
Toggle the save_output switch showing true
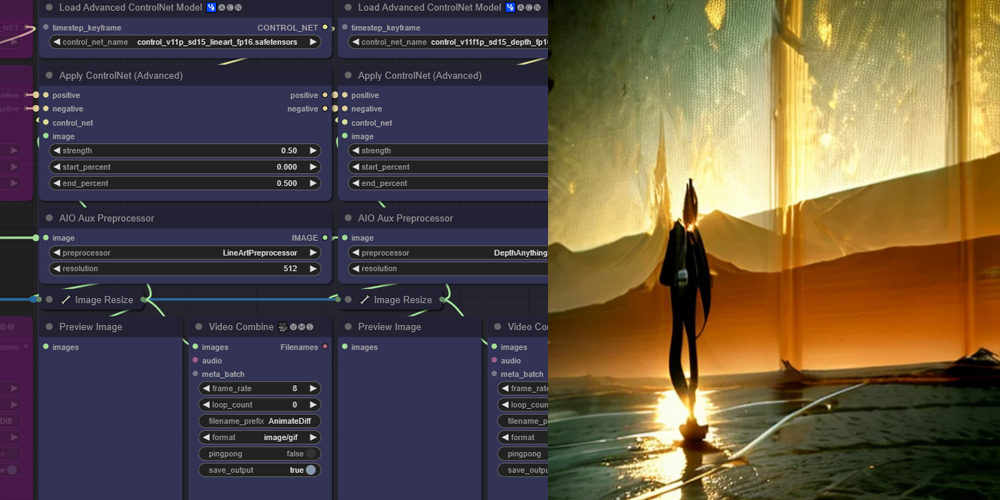pyautogui.click(x=311, y=470)
